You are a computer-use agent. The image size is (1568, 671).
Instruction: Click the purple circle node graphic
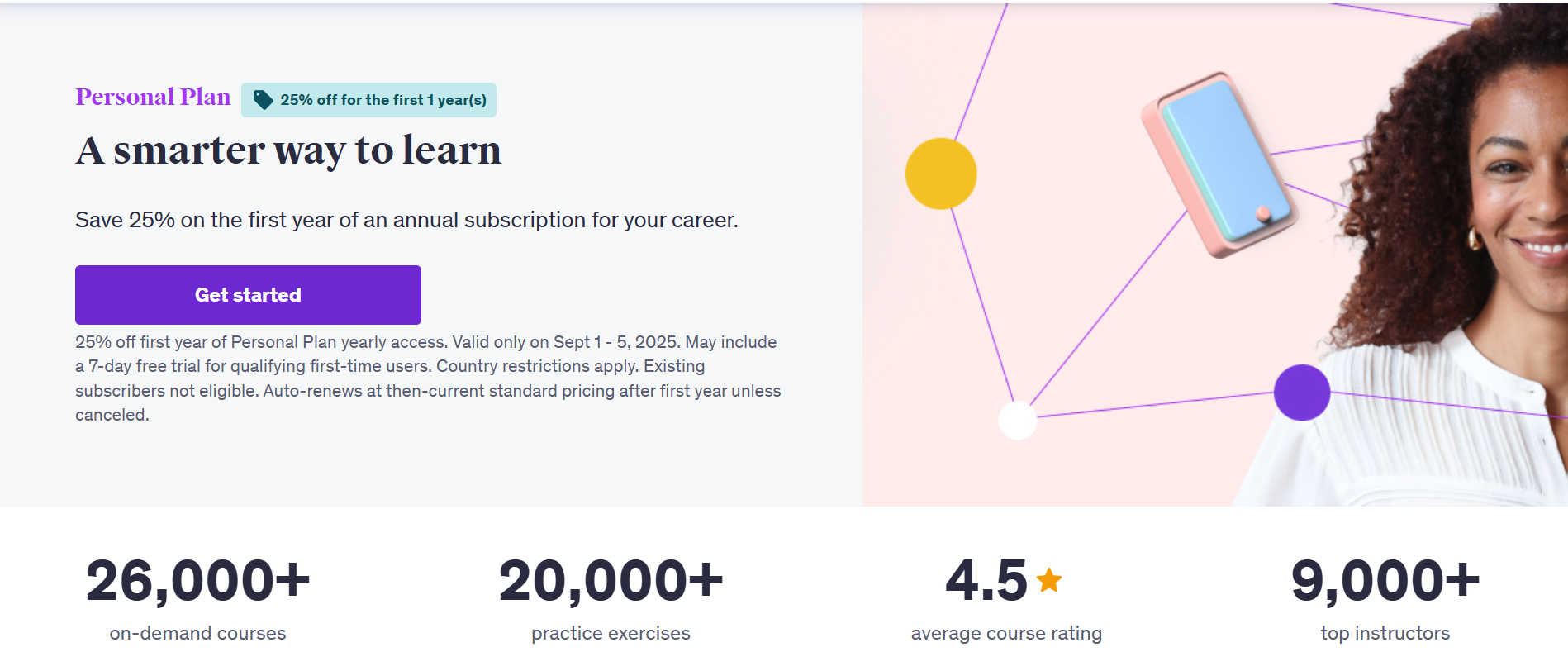[x=1301, y=392]
